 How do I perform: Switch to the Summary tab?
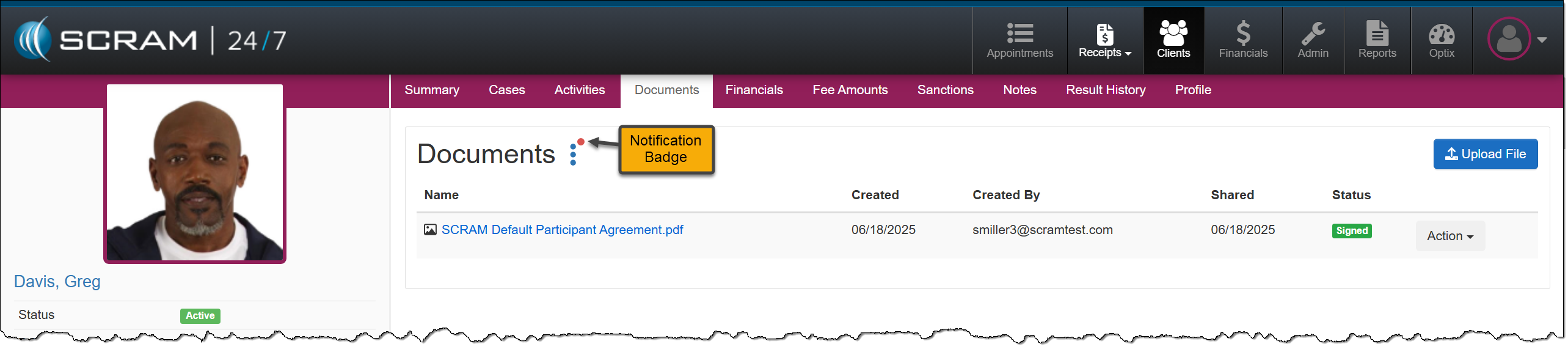pyautogui.click(x=431, y=90)
